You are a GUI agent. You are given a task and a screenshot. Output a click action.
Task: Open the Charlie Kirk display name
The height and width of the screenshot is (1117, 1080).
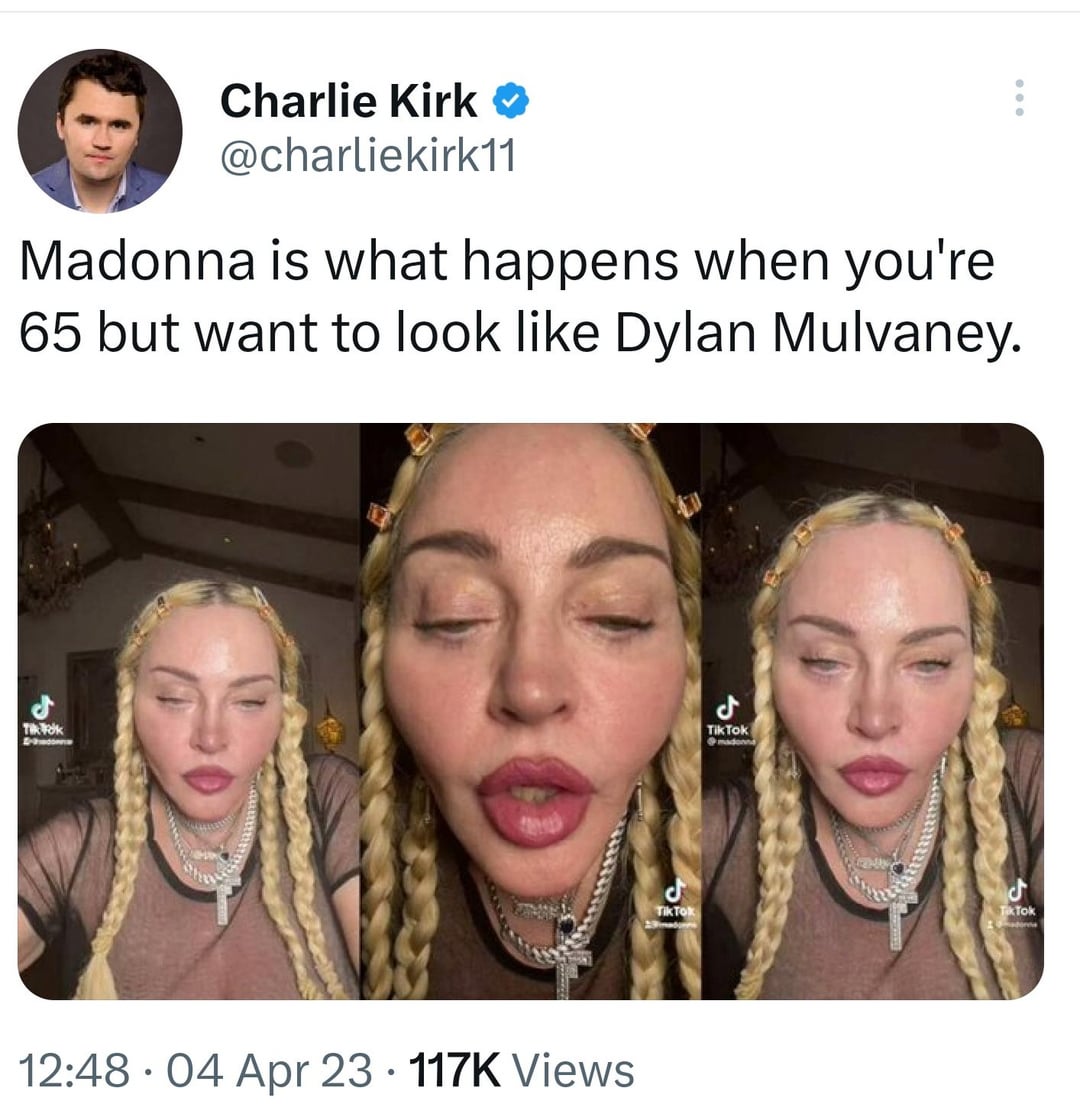(x=348, y=100)
